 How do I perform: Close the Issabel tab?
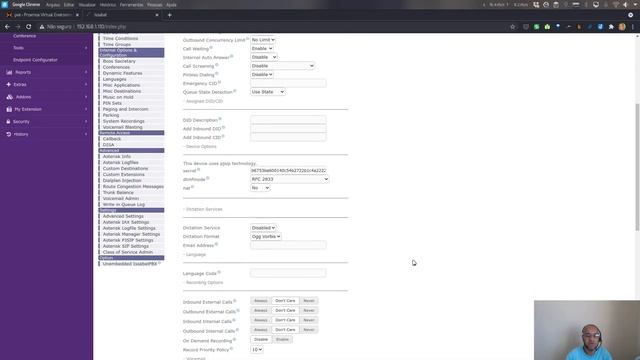157,15
